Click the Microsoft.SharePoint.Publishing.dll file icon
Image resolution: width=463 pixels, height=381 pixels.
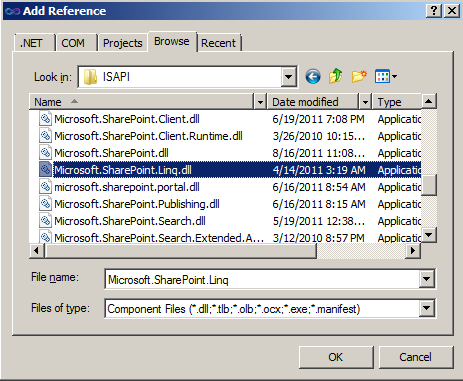(x=45, y=204)
